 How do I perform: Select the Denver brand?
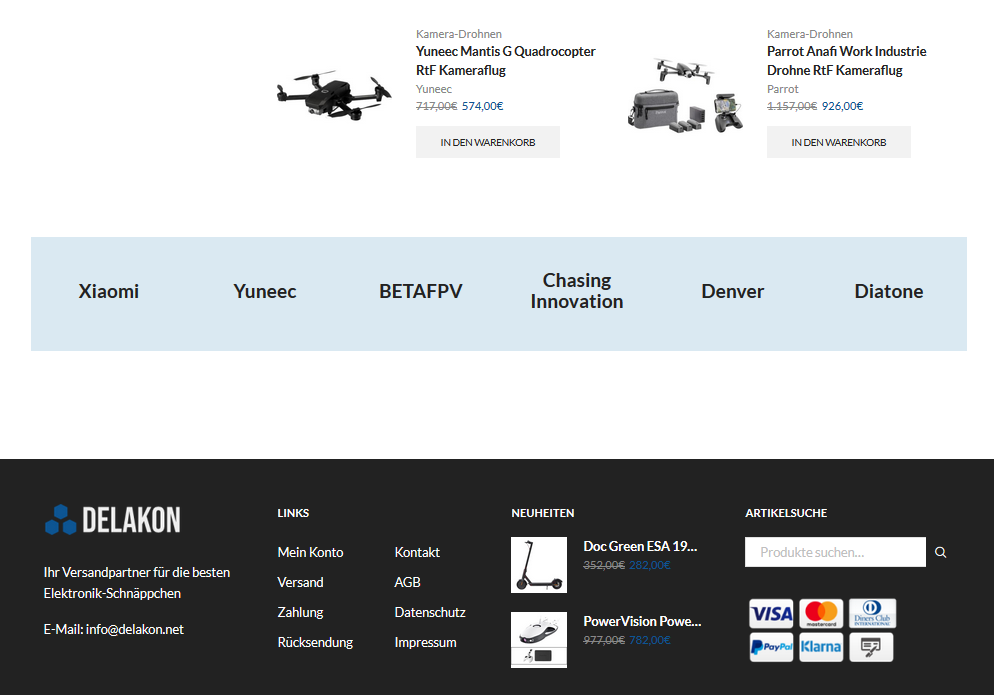[733, 291]
